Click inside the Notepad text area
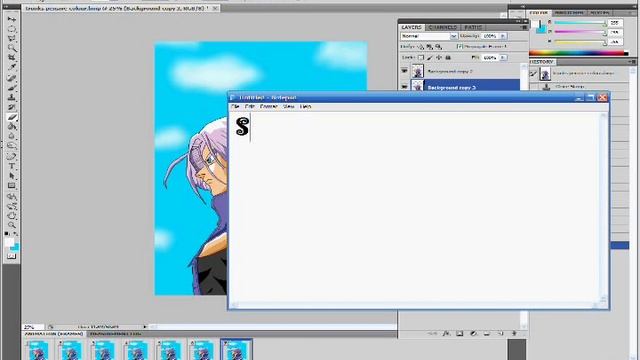 click(414, 207)
